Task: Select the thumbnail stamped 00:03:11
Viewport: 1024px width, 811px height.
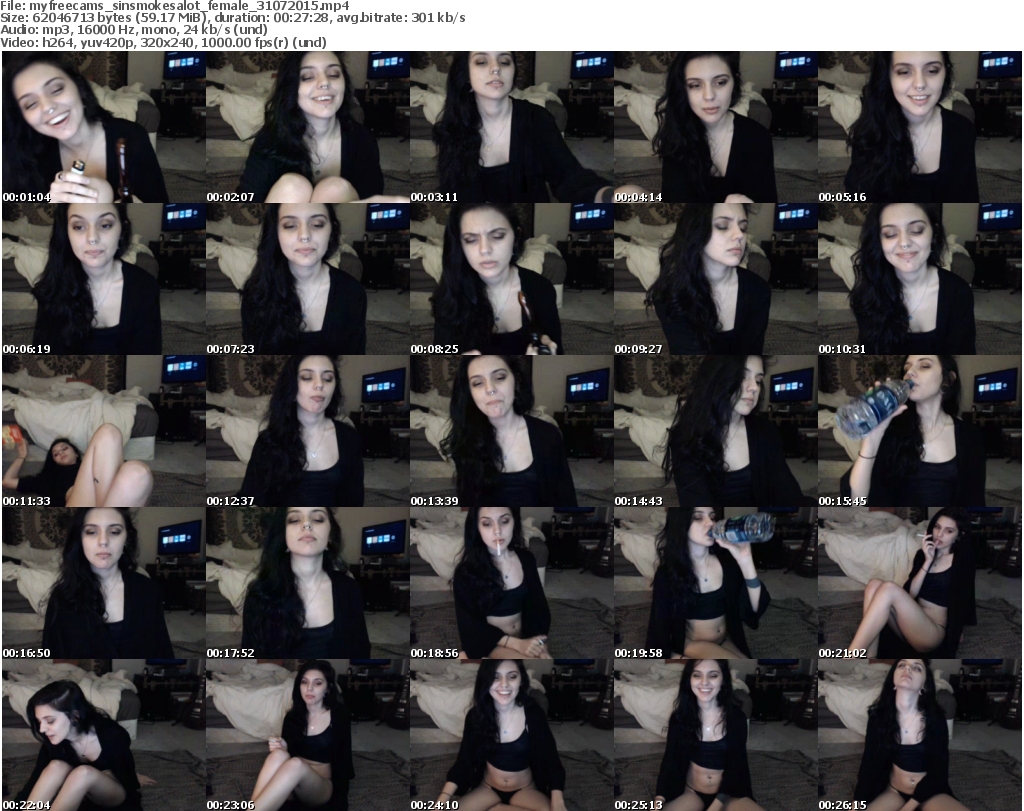Action: click(511, 127)
